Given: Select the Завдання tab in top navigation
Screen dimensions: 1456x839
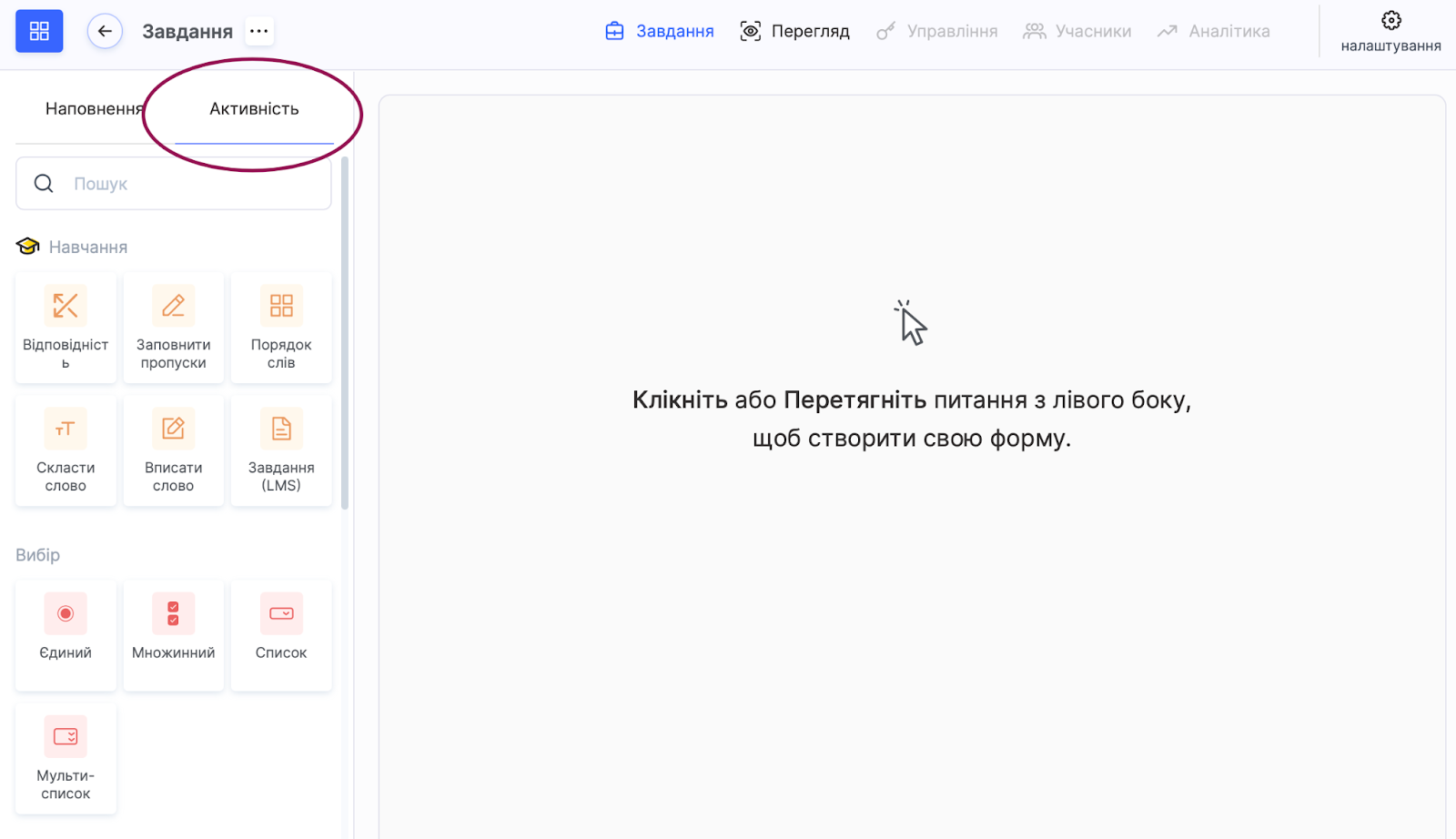Looking at the screenshot, I should pos(660,31).
